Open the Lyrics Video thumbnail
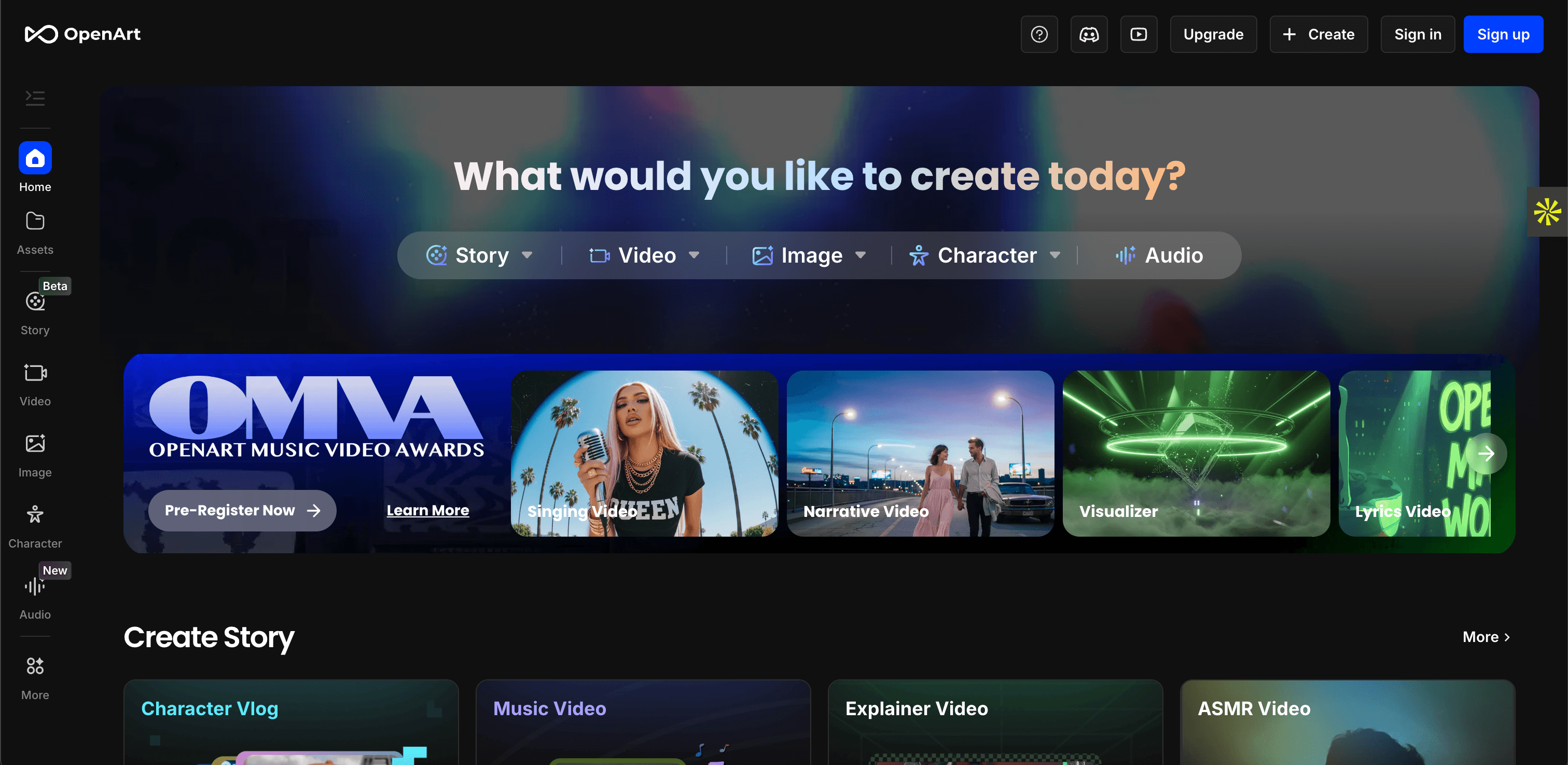The image size is (1568, 765). pyautogui.click(x=1415, y=453)
